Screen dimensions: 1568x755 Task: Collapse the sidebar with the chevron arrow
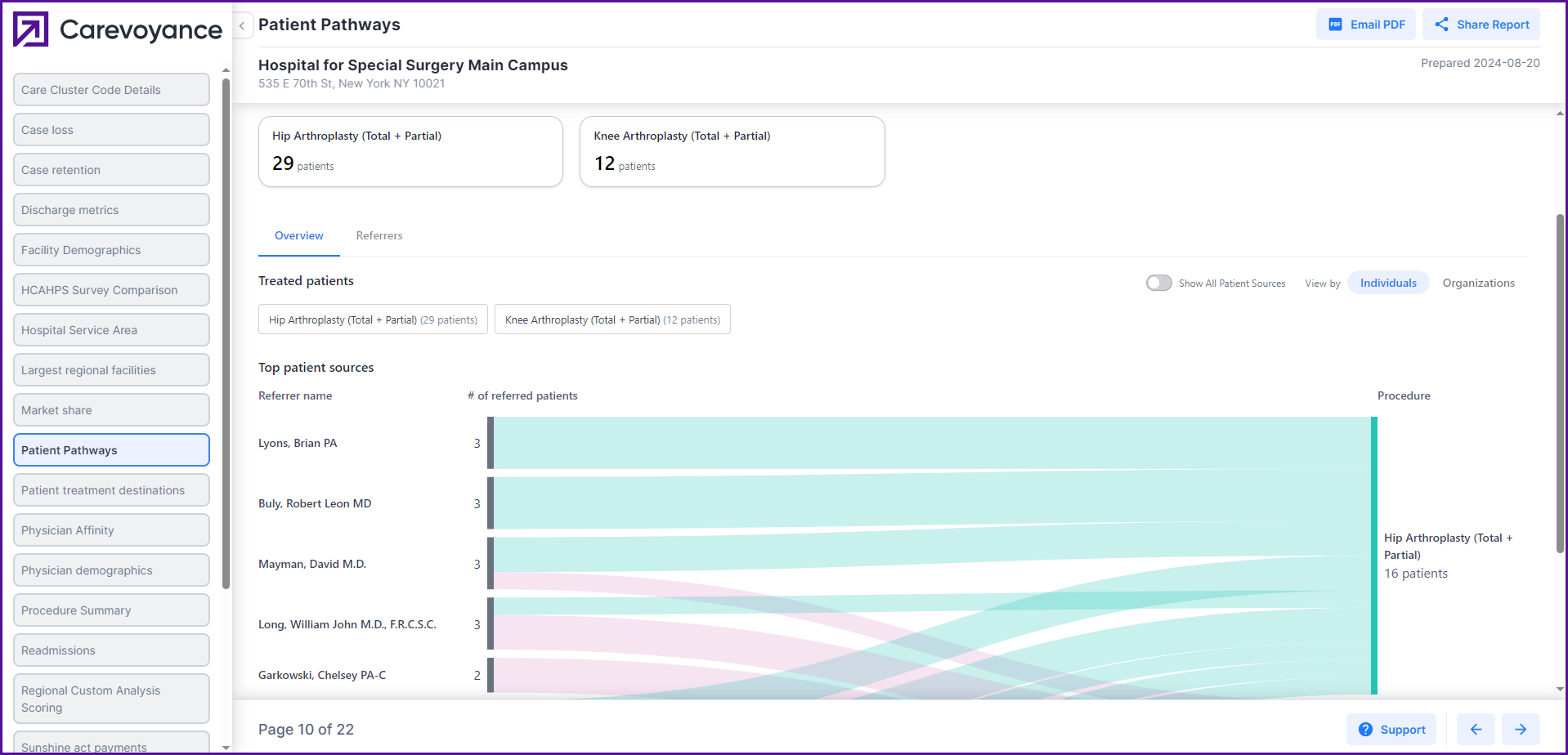(x=242, y=25)
